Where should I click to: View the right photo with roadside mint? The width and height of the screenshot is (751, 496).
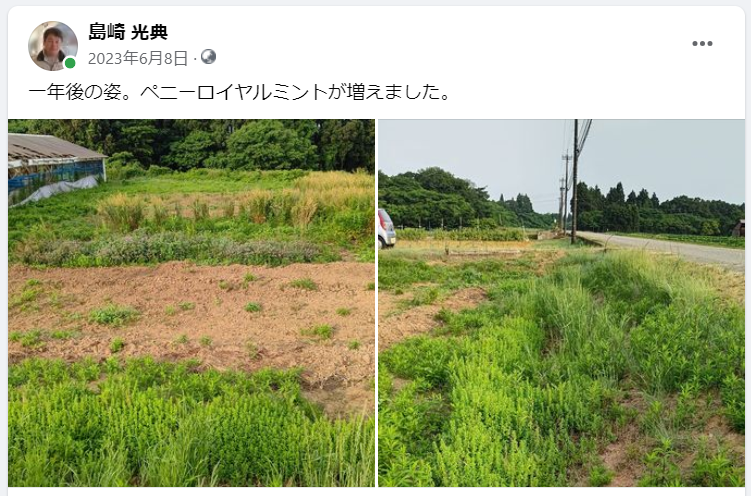click(561, 303)
